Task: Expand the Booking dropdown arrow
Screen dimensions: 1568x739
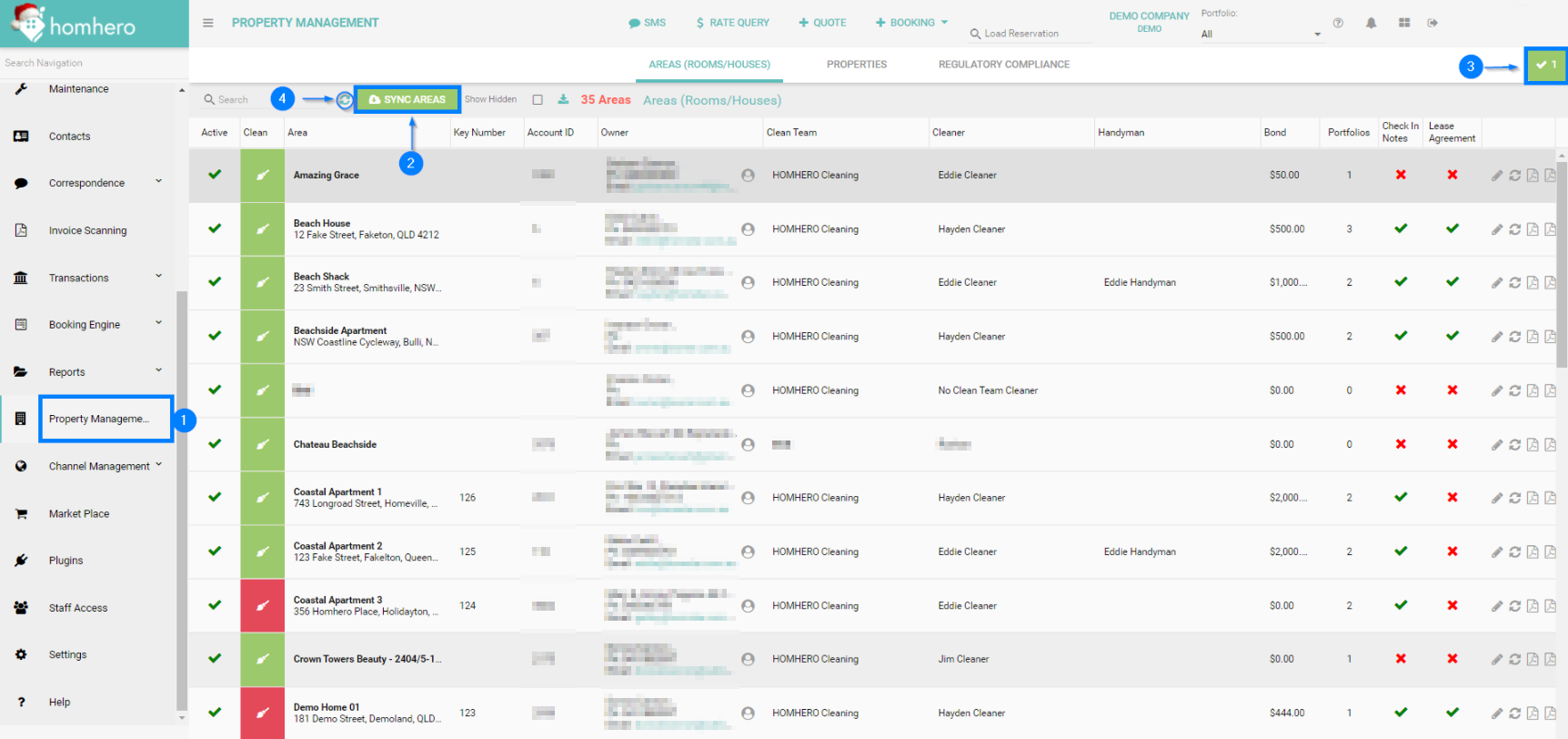Action: [944, 23]
